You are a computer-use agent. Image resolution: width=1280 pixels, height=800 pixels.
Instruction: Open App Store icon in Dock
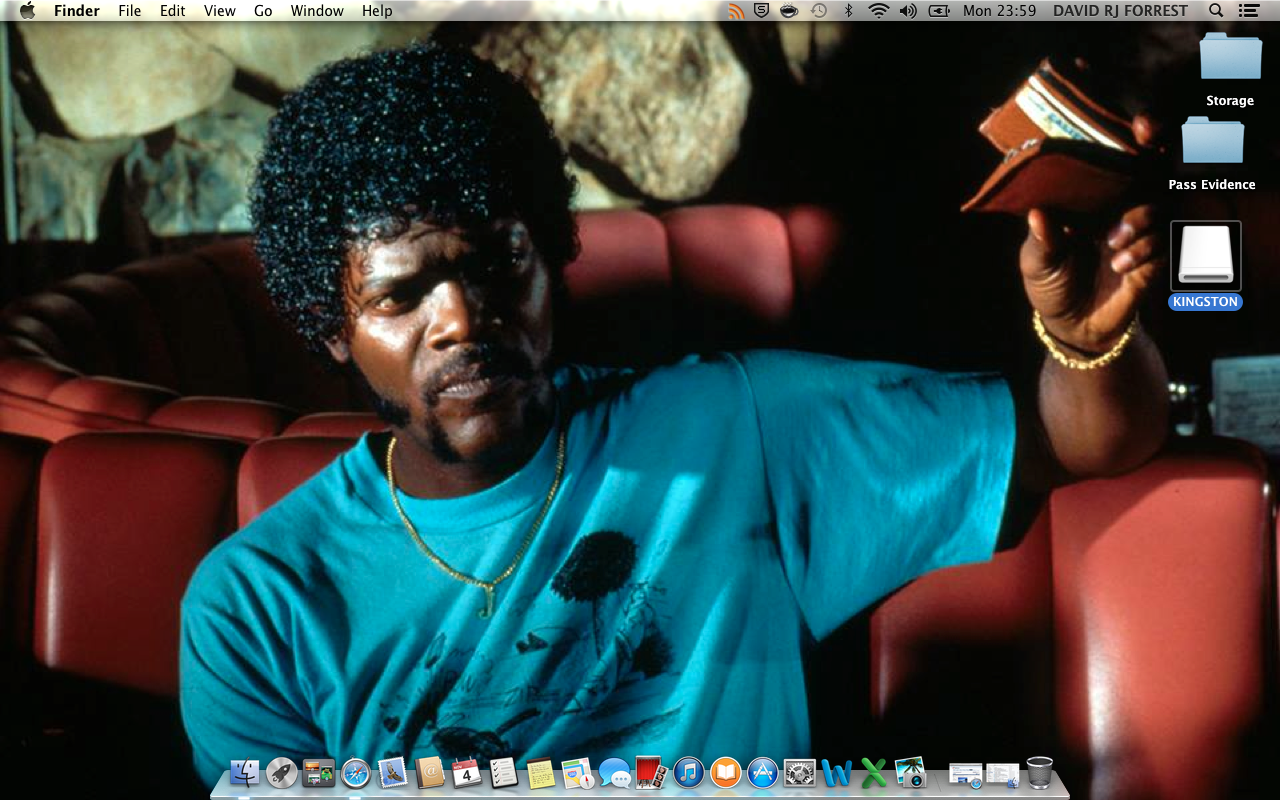click(763, 773)
